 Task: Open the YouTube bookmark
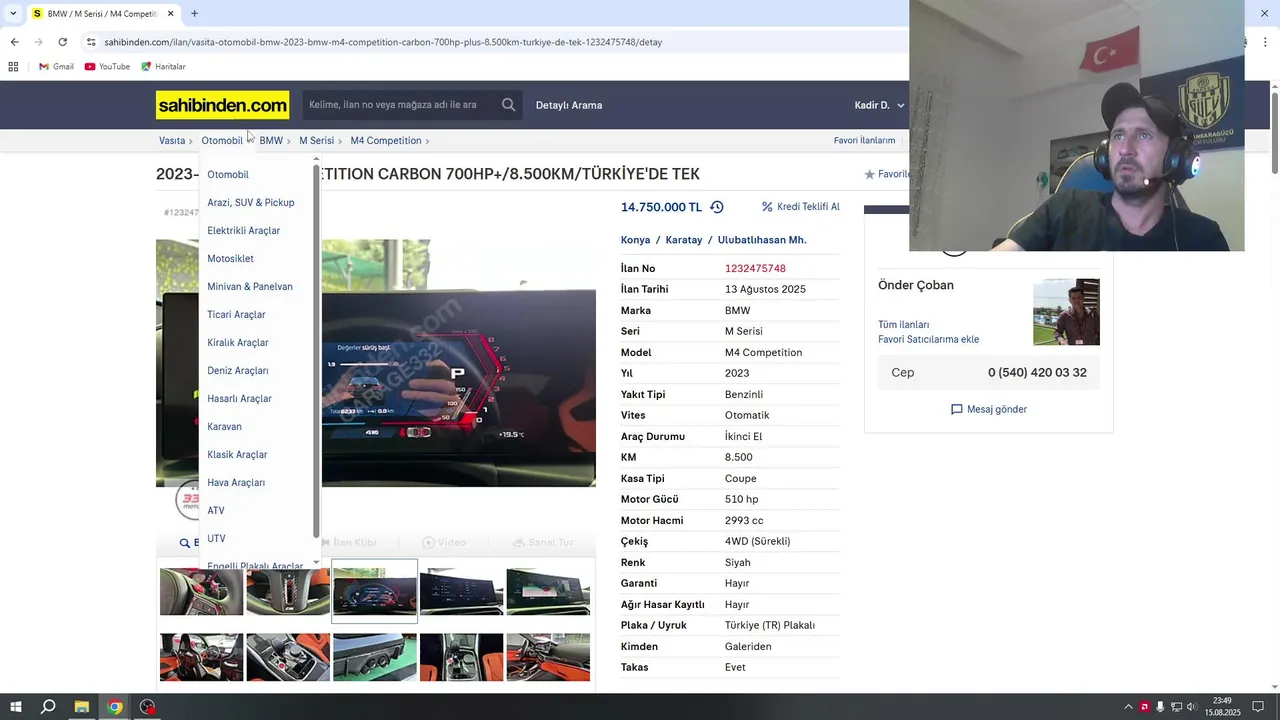pos(107,67)
